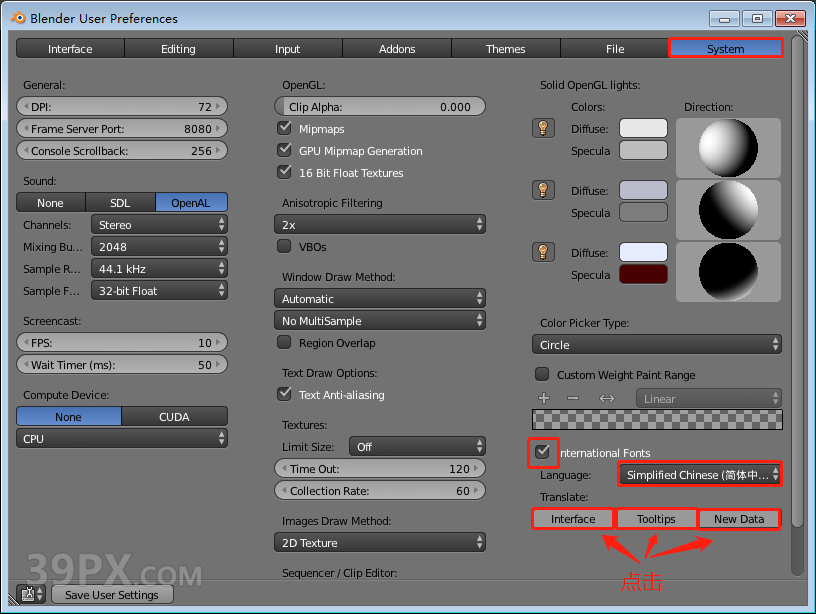Viewport: 816px width, 614px height.
Task: Open the Anisotropic Filtering dropdown
Action: (x=380, y=224)
